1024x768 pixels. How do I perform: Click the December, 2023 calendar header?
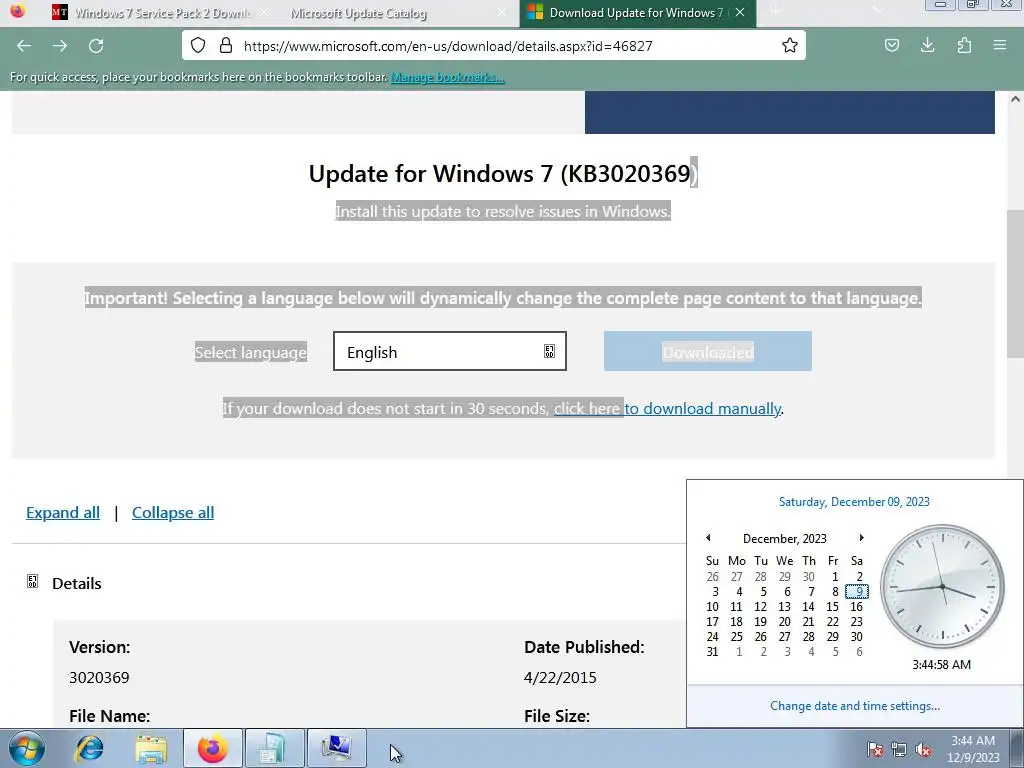[x=785, y=538]
